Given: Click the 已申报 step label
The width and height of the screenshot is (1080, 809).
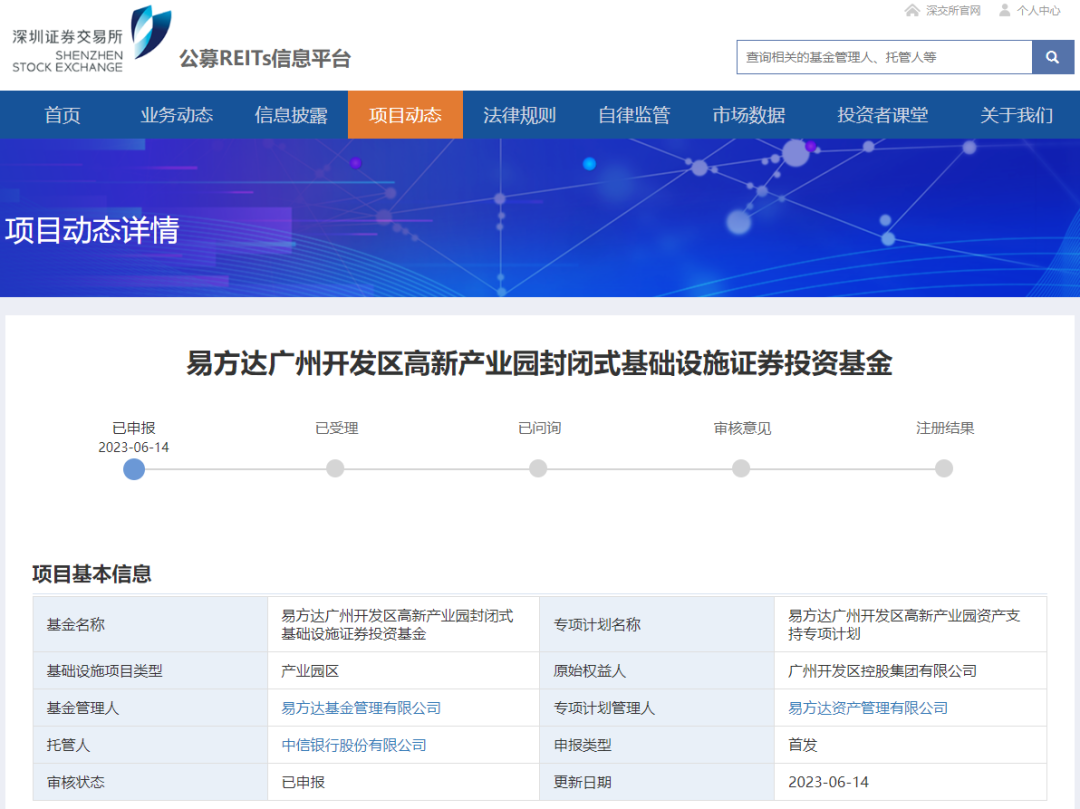Looking at the screenshot, I should click(134, 428).
